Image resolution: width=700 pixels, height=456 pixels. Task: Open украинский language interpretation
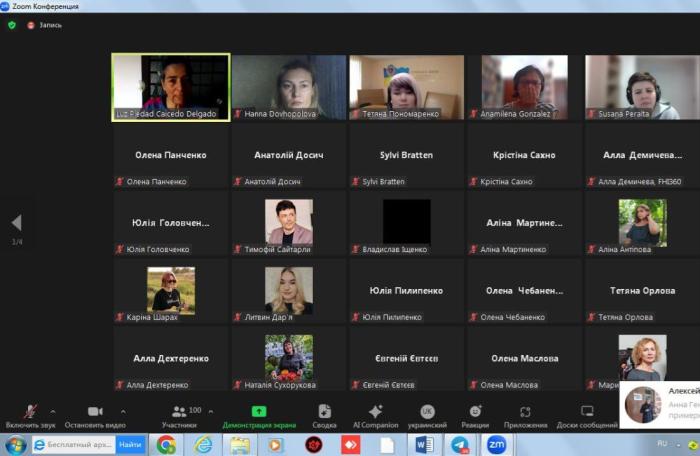pyautogui.click(x=427, y=415)
